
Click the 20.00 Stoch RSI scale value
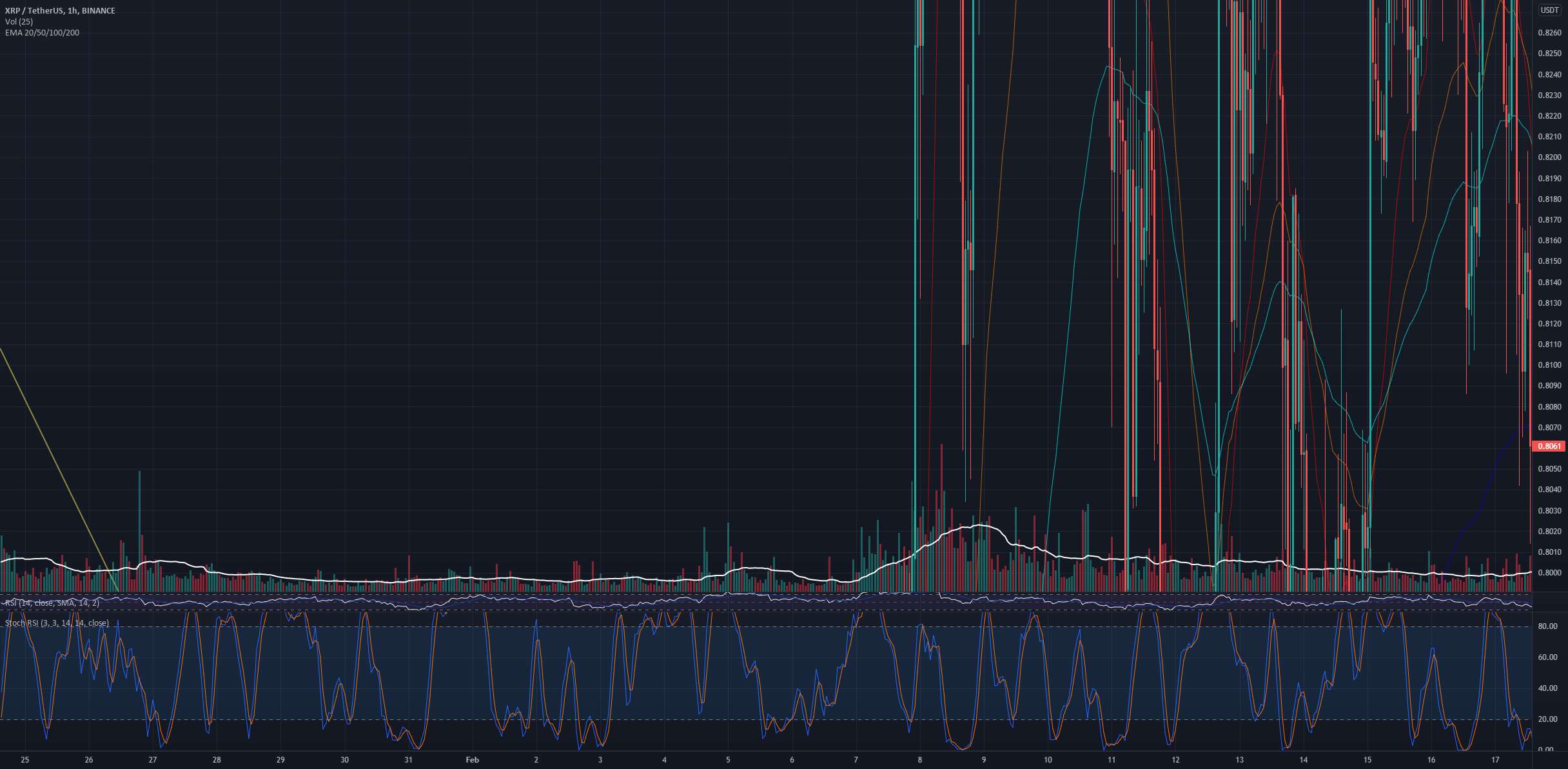(x=1547, y=719)
